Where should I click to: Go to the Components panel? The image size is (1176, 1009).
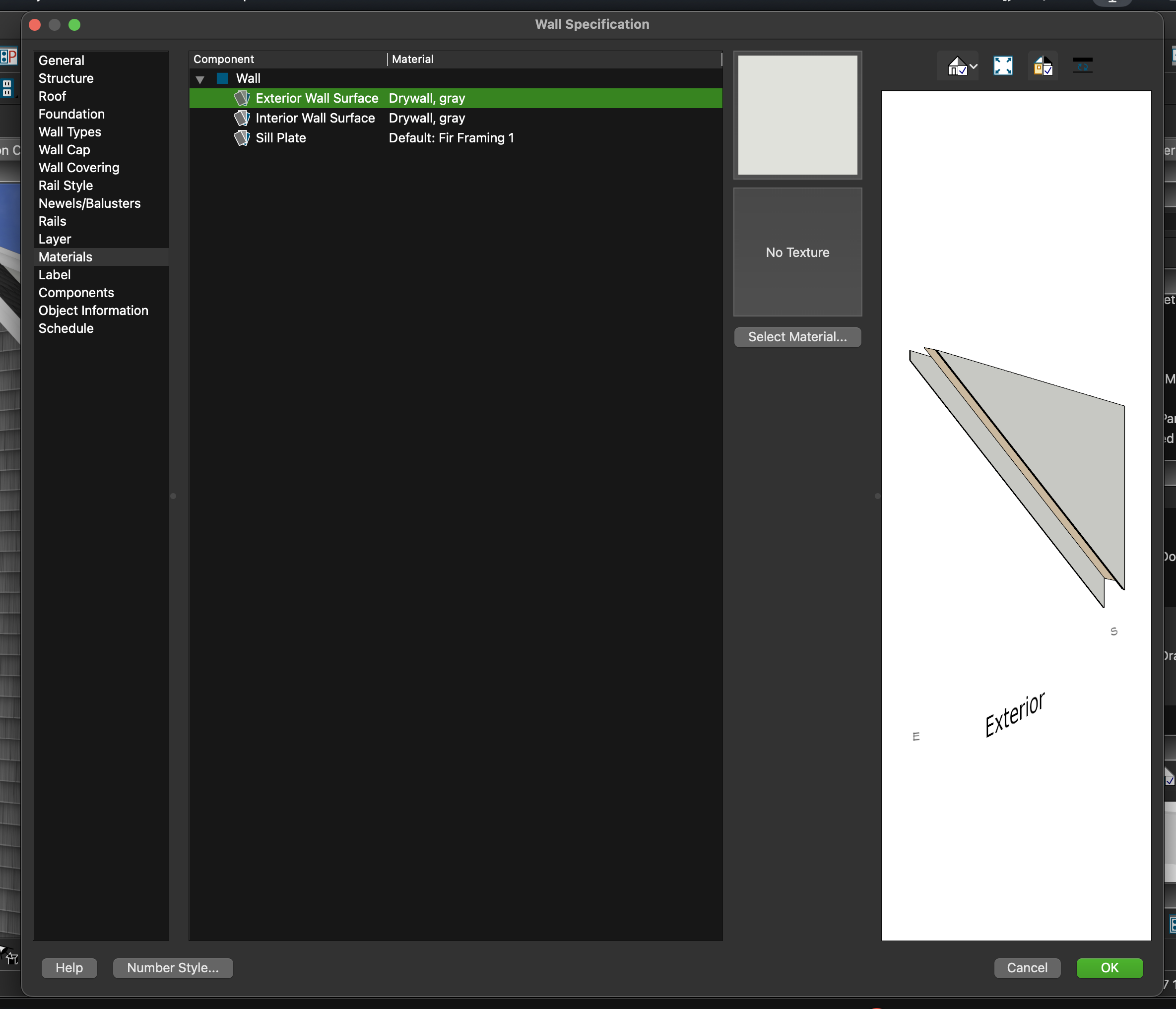tap(76, 293)
